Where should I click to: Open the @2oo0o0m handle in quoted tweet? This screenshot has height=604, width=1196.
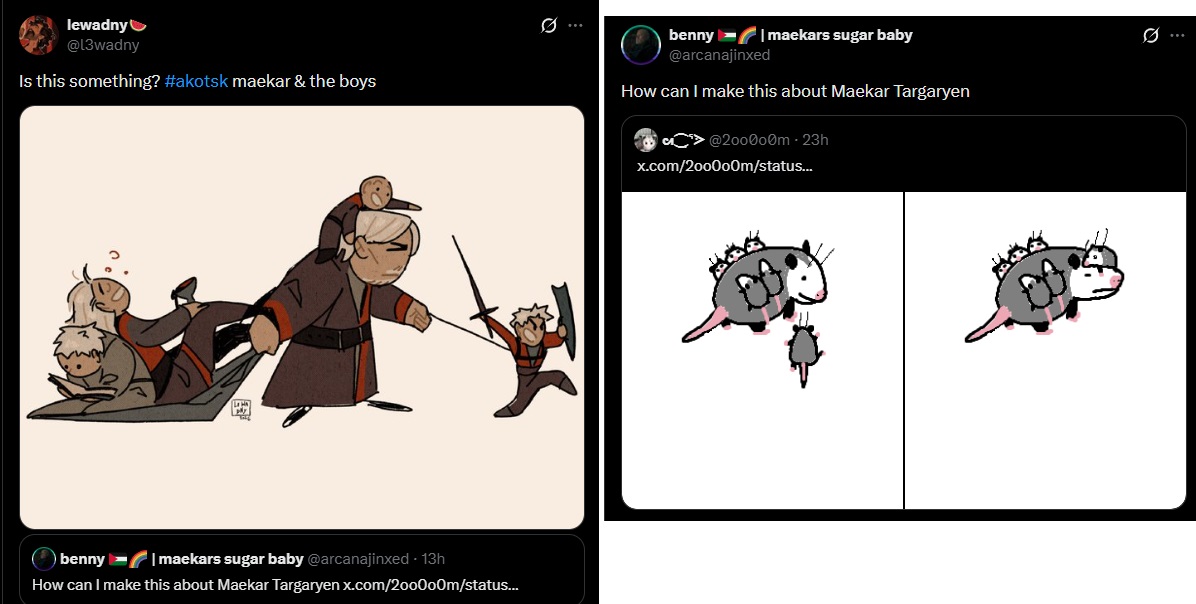coord(749,140)
